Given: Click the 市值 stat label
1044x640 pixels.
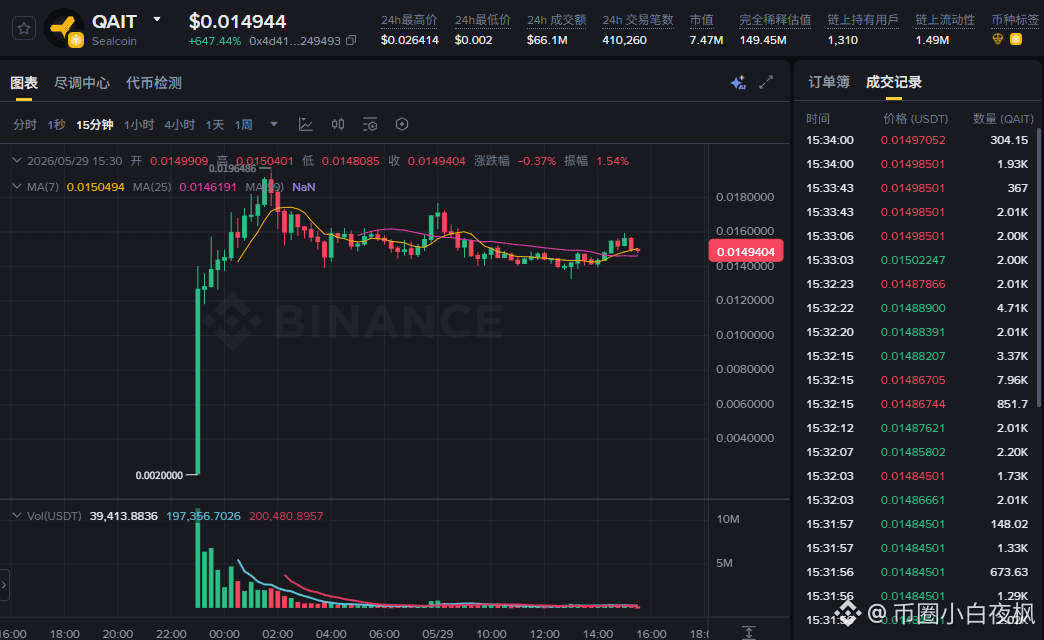Looking at the screenshot, I should (701, 20).
